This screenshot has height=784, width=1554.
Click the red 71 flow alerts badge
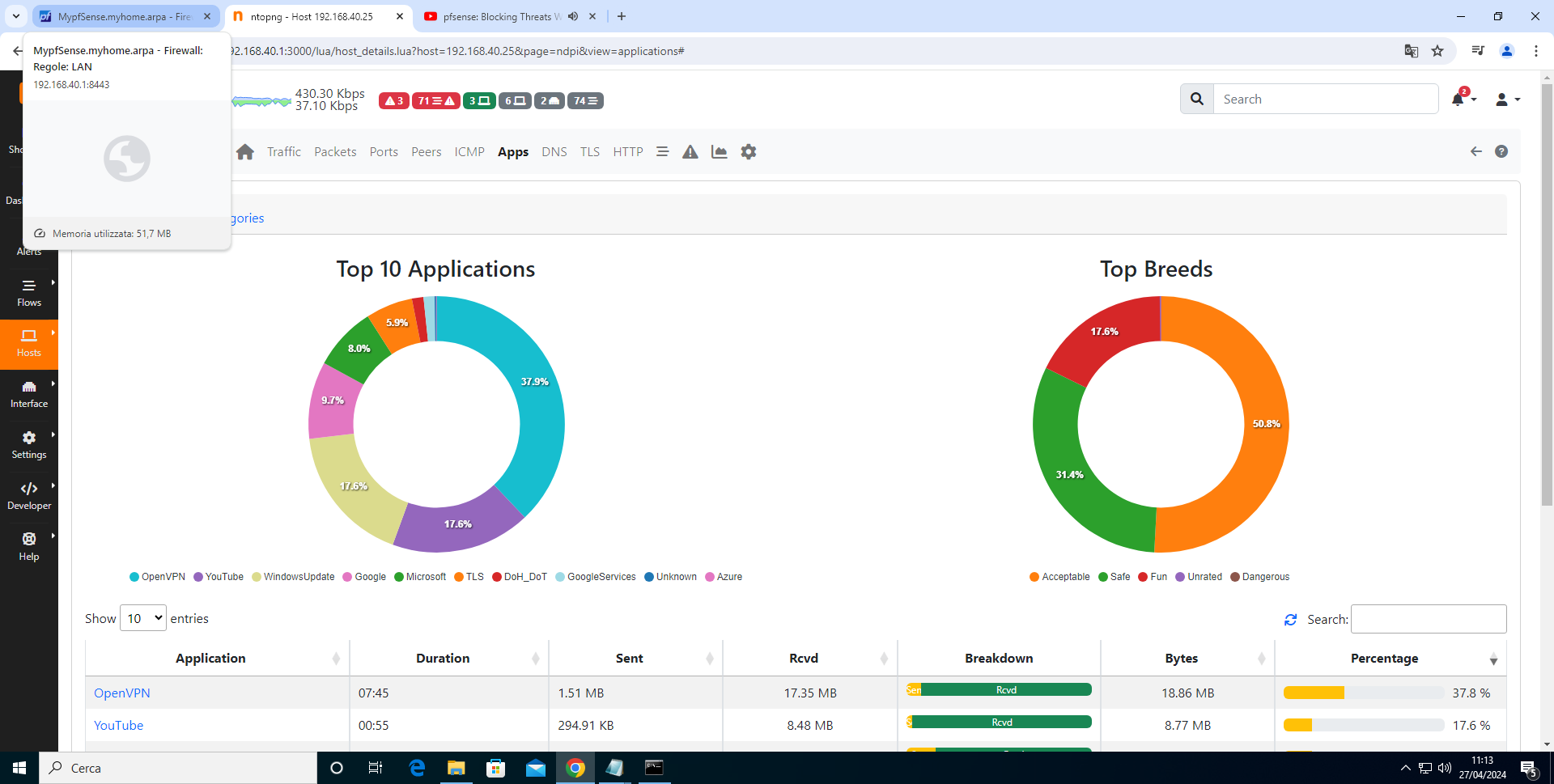pos(436,101)
